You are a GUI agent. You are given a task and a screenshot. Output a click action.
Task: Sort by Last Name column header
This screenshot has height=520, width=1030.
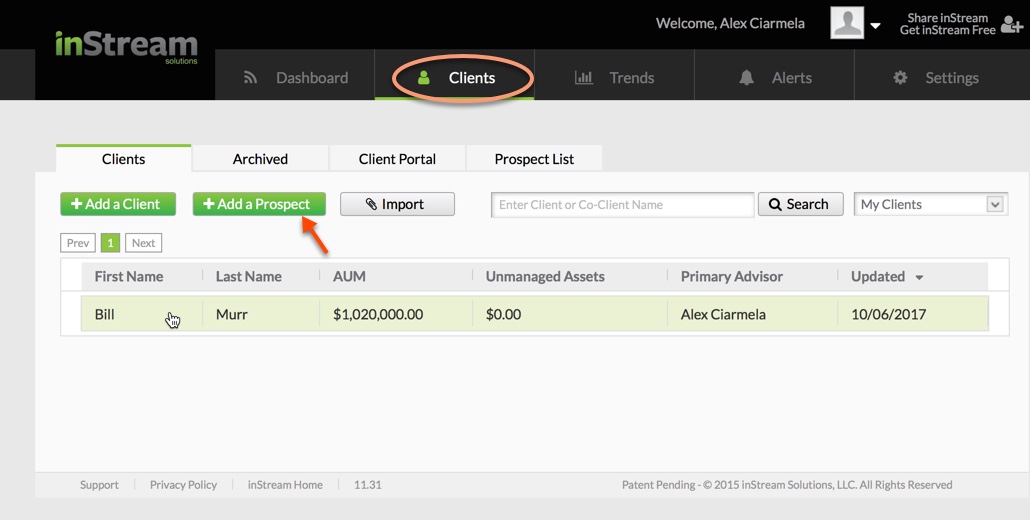tap(249, 276)
